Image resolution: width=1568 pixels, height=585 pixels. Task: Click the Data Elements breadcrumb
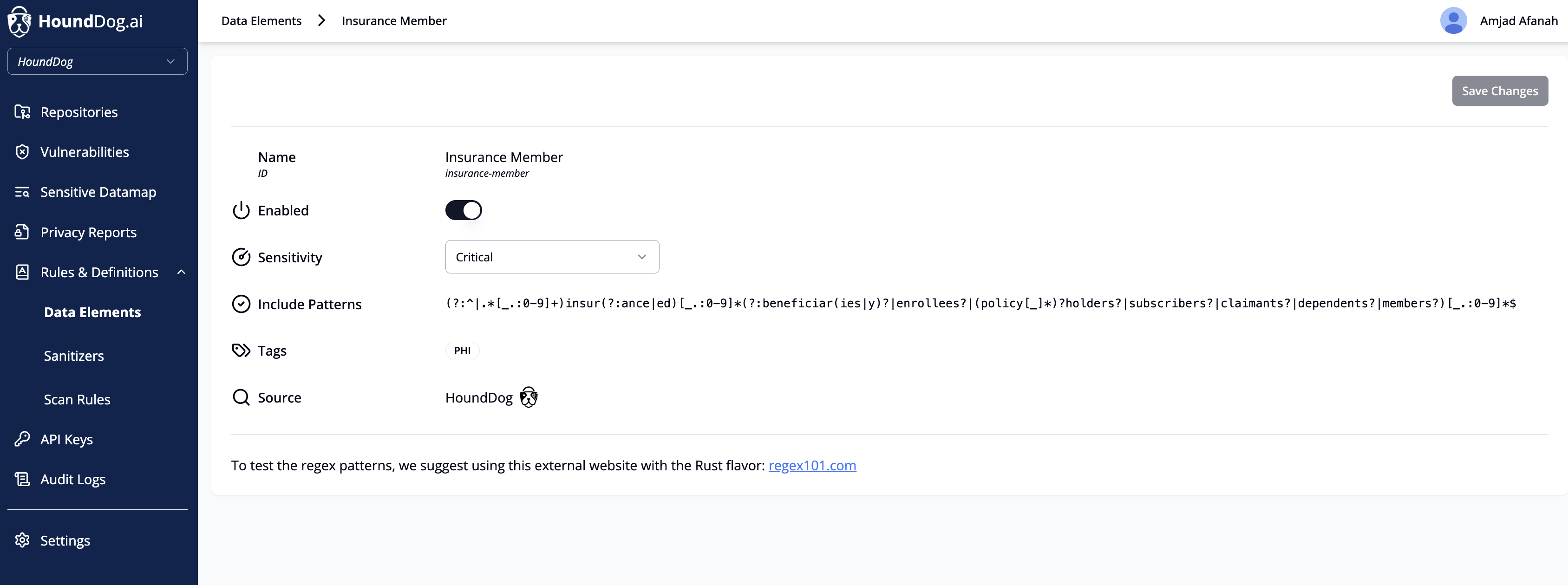[261, 21]
